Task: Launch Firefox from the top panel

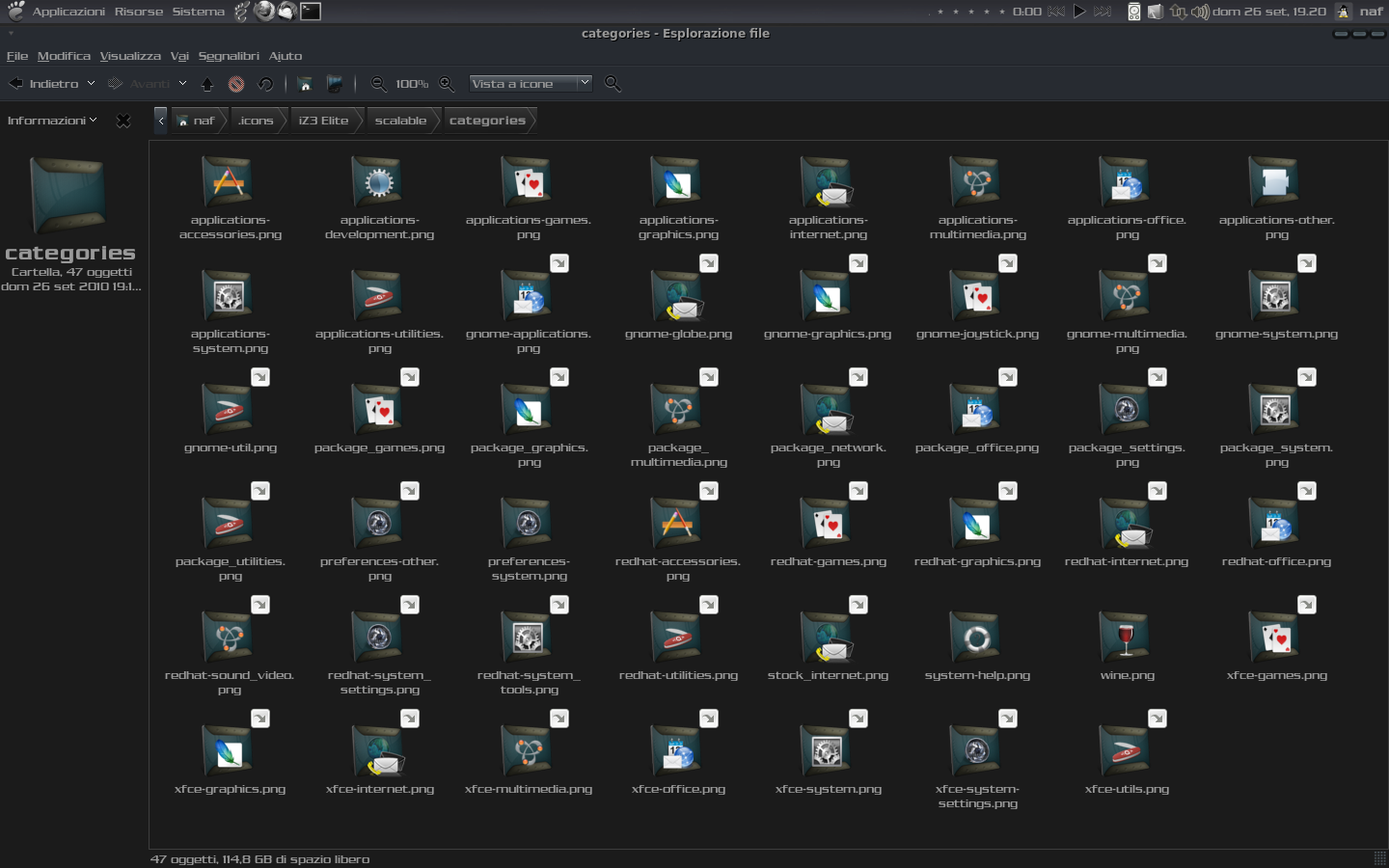Action: tap(264, 12)
